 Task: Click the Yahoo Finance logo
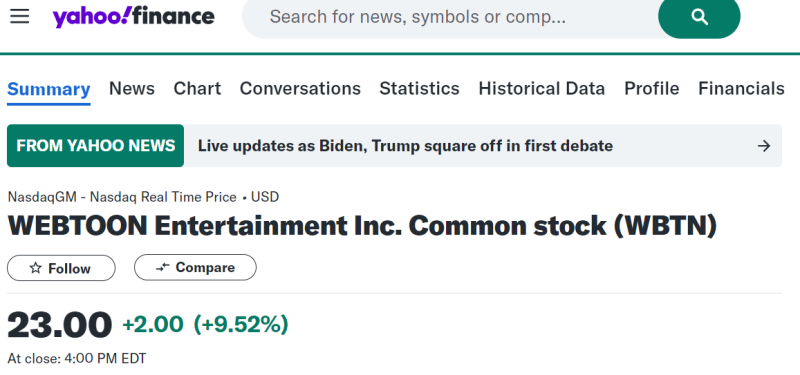click(133, 17)
